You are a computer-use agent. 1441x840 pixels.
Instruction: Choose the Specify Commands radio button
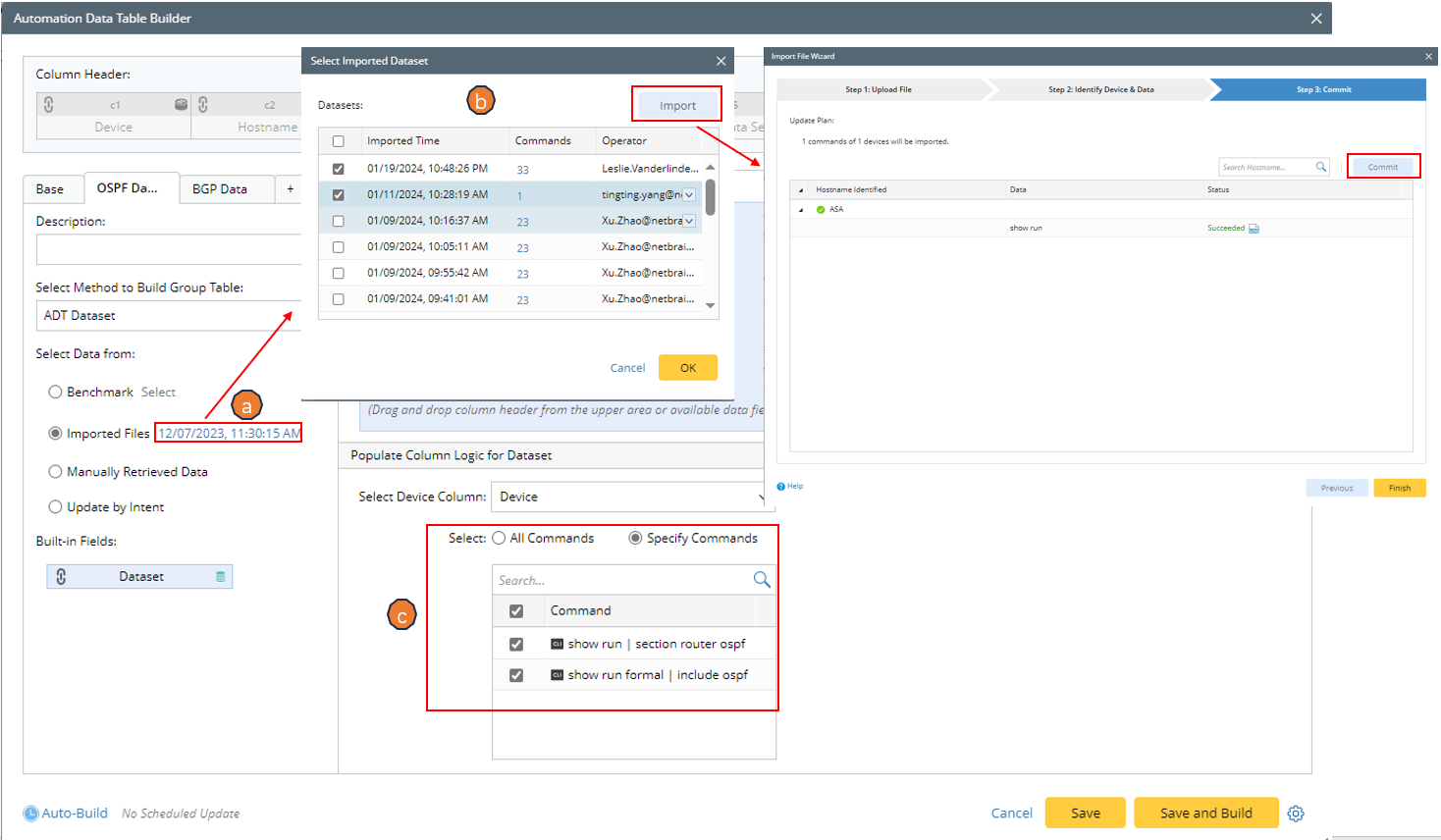pos(636,538)
